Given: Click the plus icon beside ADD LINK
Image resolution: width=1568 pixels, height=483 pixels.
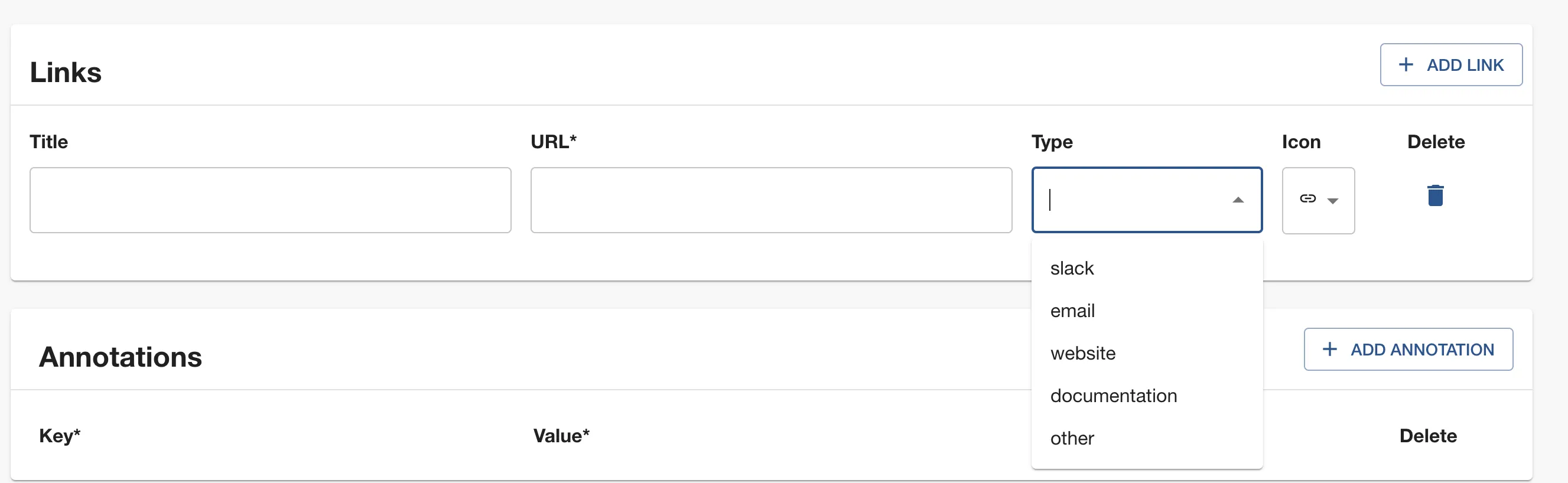Looking at the screenshot, I should (x=1406, y=65).
